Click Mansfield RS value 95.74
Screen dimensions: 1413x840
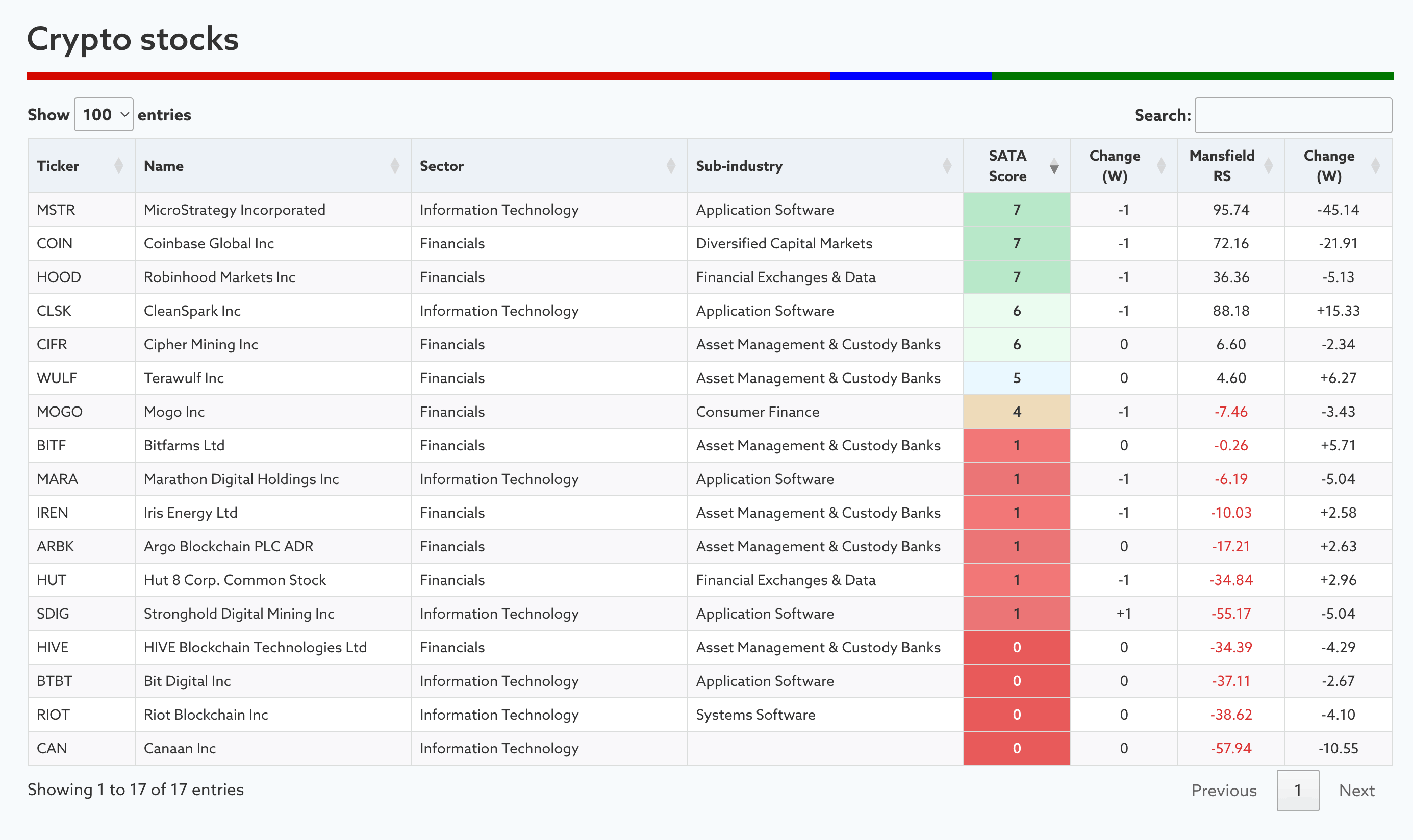click(1231, 210)
